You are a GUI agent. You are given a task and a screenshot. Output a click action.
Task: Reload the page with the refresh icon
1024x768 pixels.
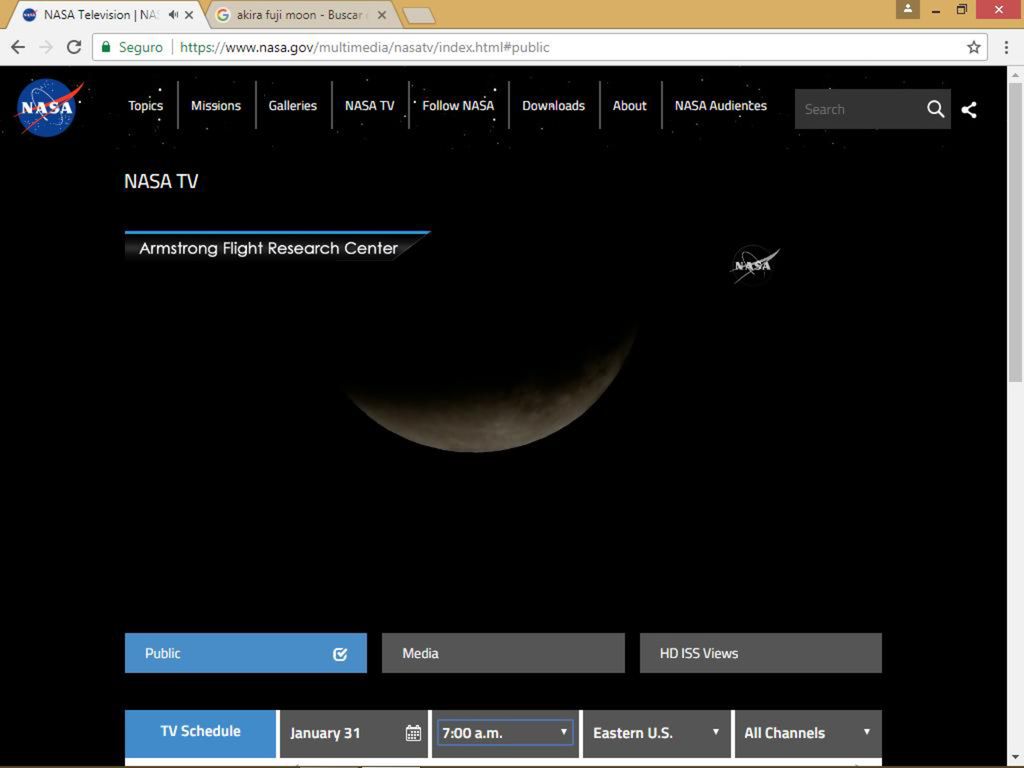74,47
